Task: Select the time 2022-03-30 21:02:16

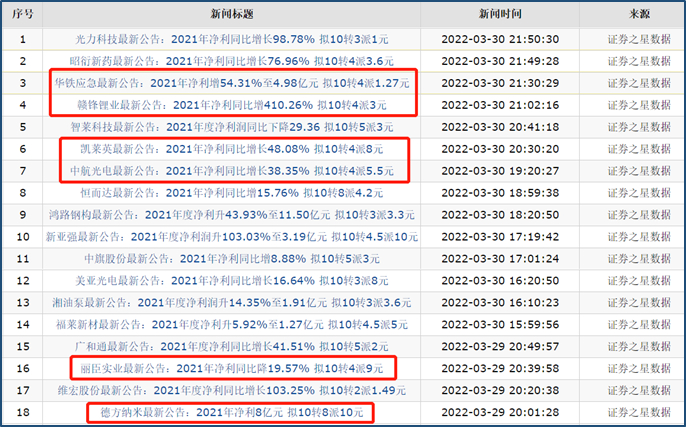Action: coord(500,105)
